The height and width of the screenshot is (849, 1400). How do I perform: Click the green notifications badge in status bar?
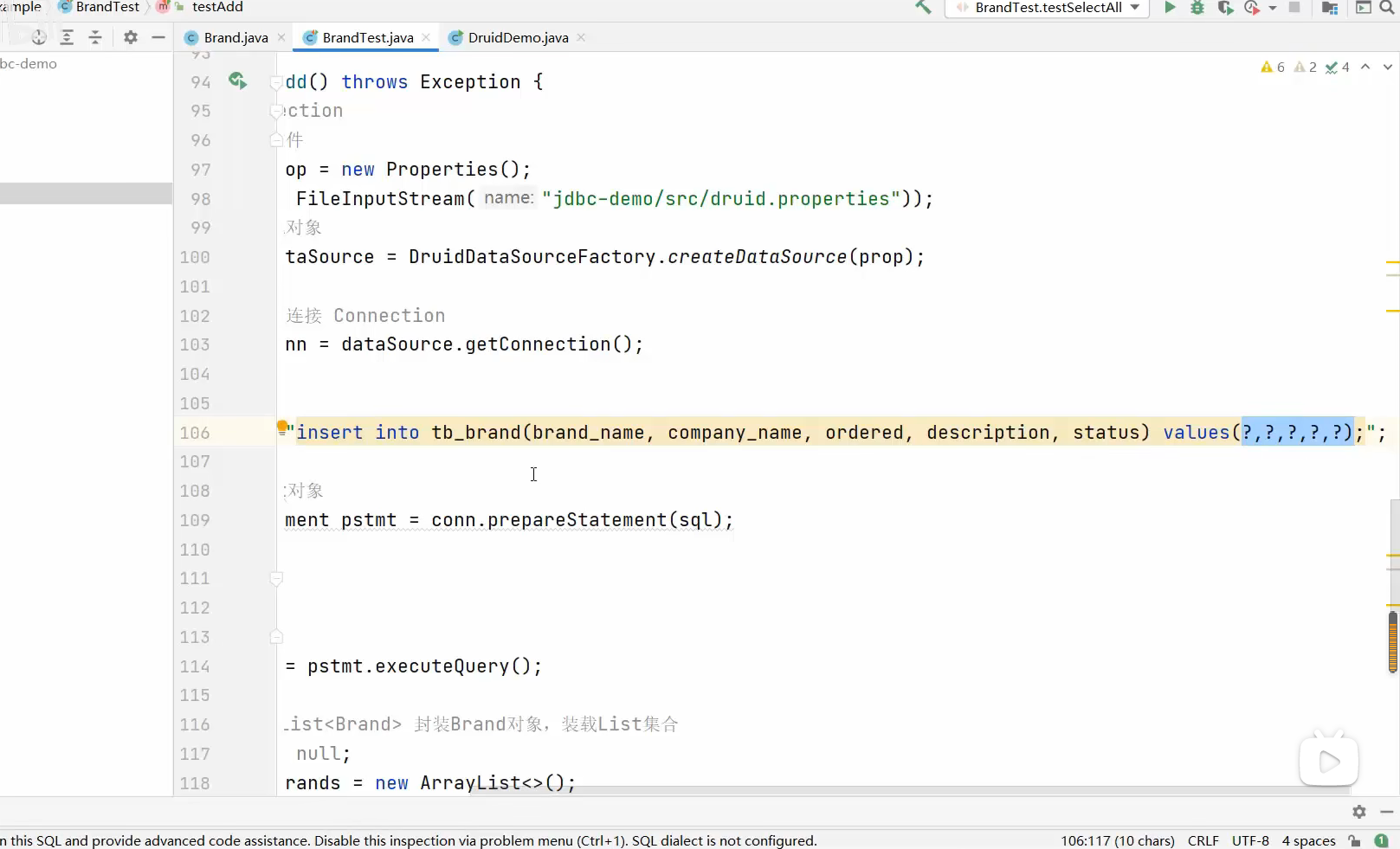(x=1382, y=840)
